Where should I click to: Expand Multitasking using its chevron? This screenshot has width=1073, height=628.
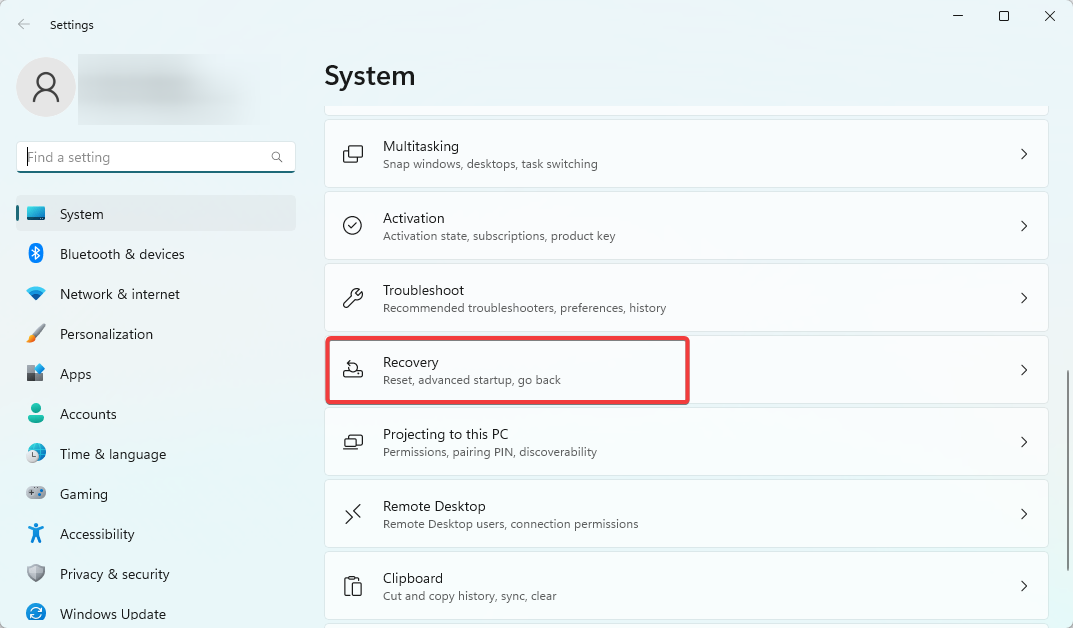(x=1024, y=154)
